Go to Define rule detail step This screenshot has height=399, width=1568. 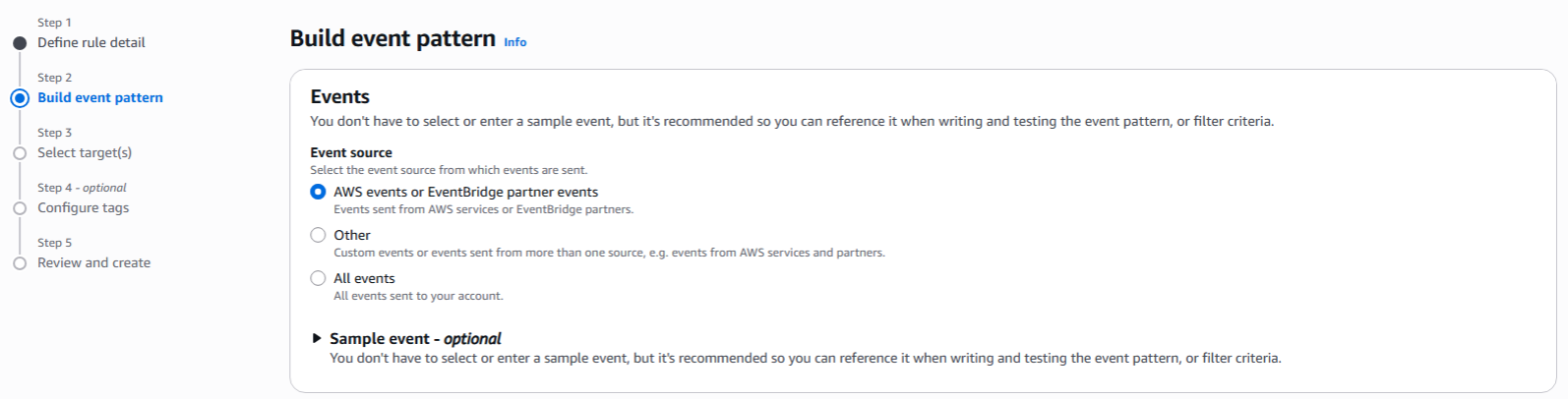tap(91, 43)
